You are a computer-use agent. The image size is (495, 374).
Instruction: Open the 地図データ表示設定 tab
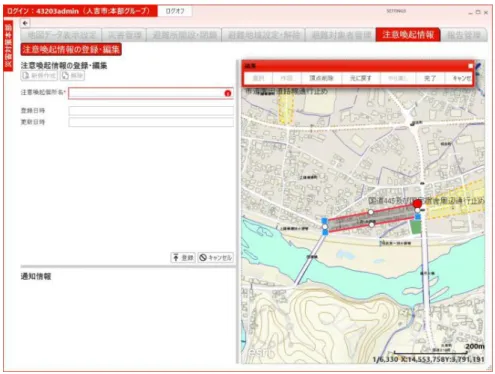pos(61,35)
